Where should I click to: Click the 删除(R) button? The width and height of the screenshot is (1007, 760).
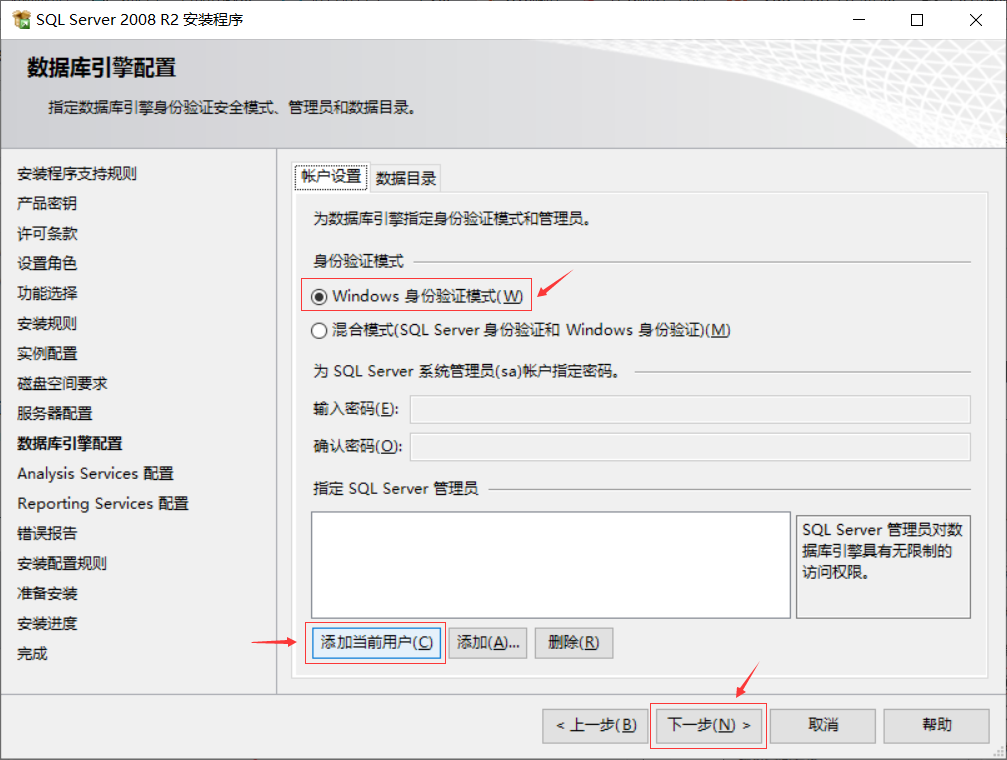click(x=574, y=642)
